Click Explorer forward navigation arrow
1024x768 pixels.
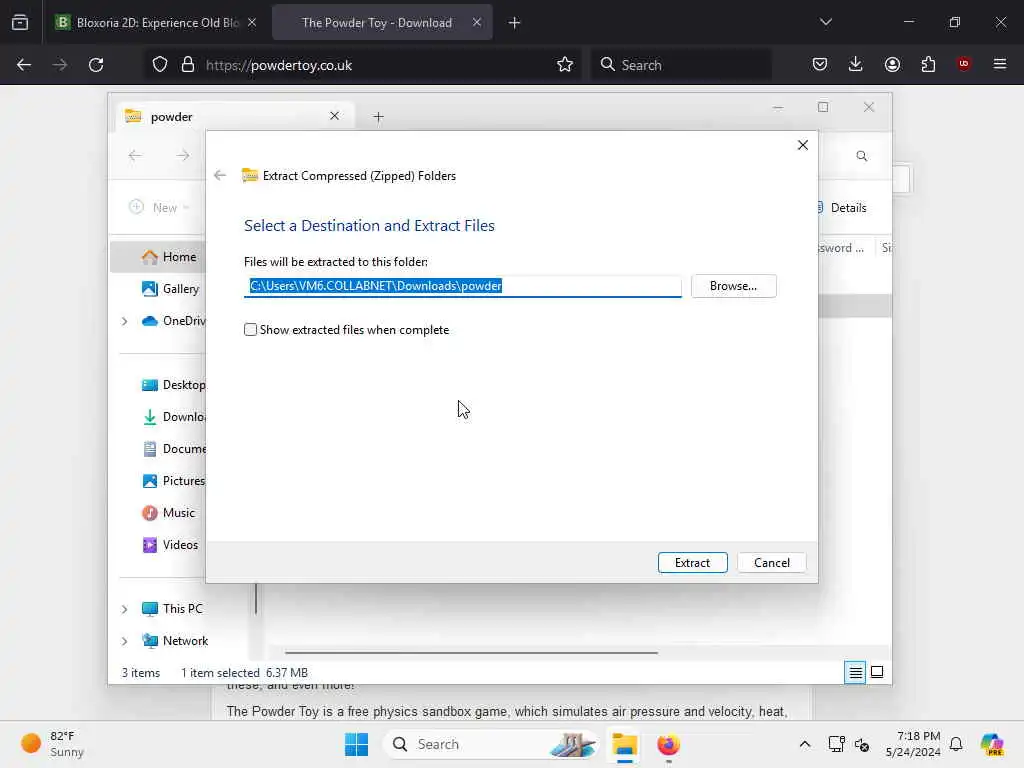click(x=183, y=155)
